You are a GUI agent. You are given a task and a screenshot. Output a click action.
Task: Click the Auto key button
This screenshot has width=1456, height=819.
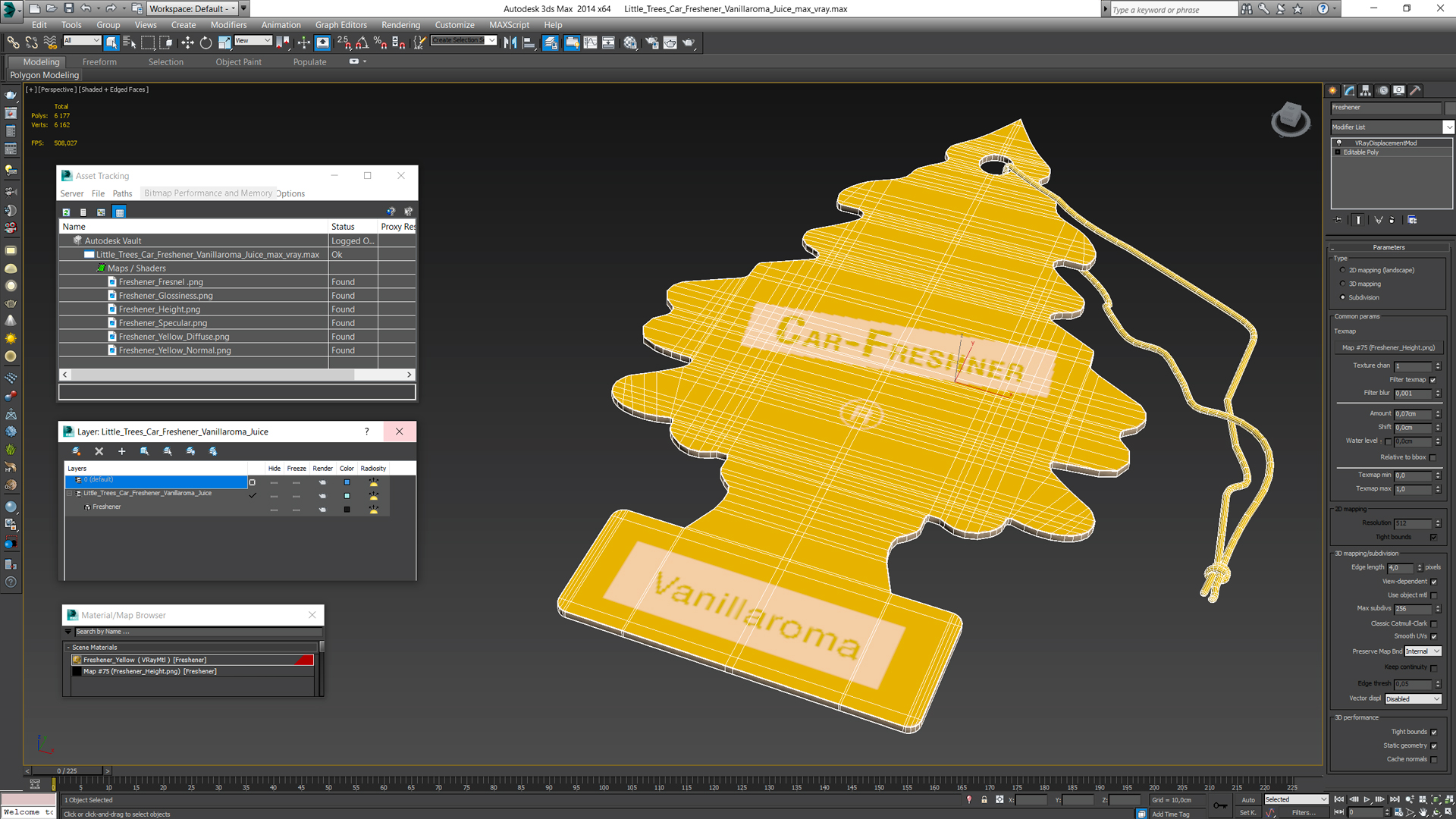click(x=1248, y=800)
